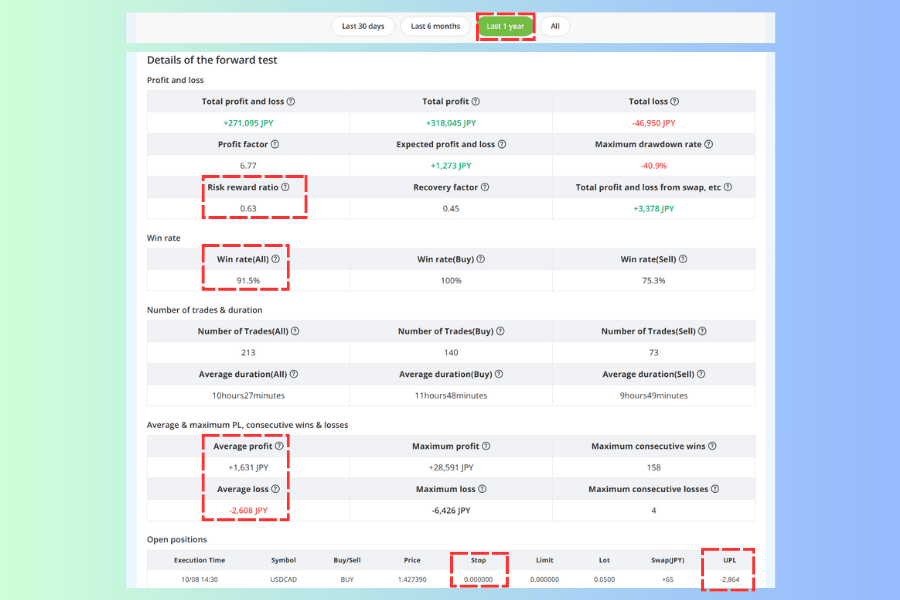900x600 pixels.
Task: Click help icon for Maximum consecutive wins
Action: tap(712, 446)
